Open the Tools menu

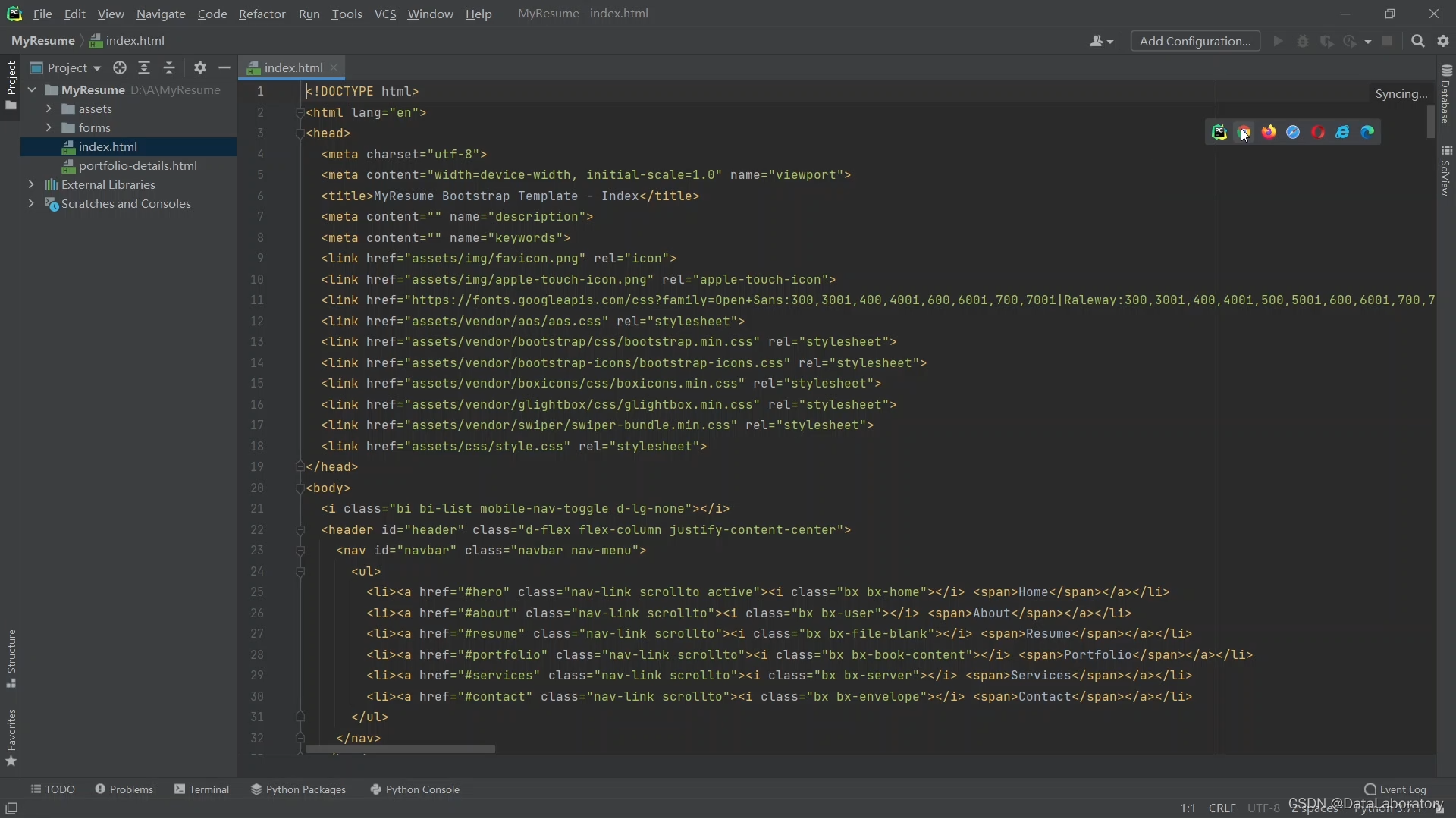347,14
